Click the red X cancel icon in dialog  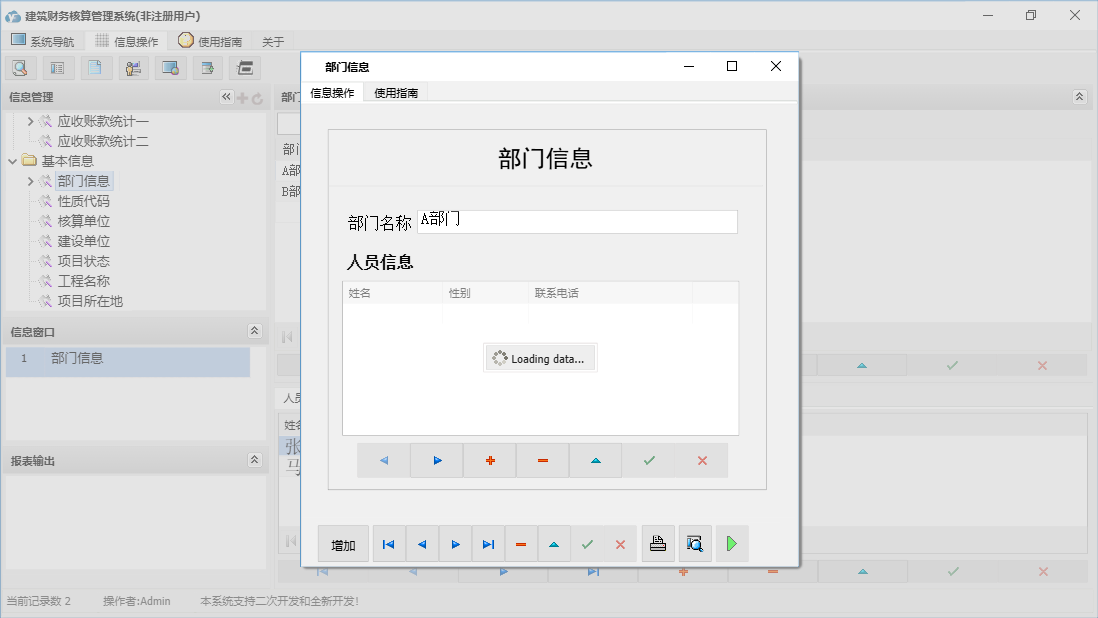(x=620, y=543)
